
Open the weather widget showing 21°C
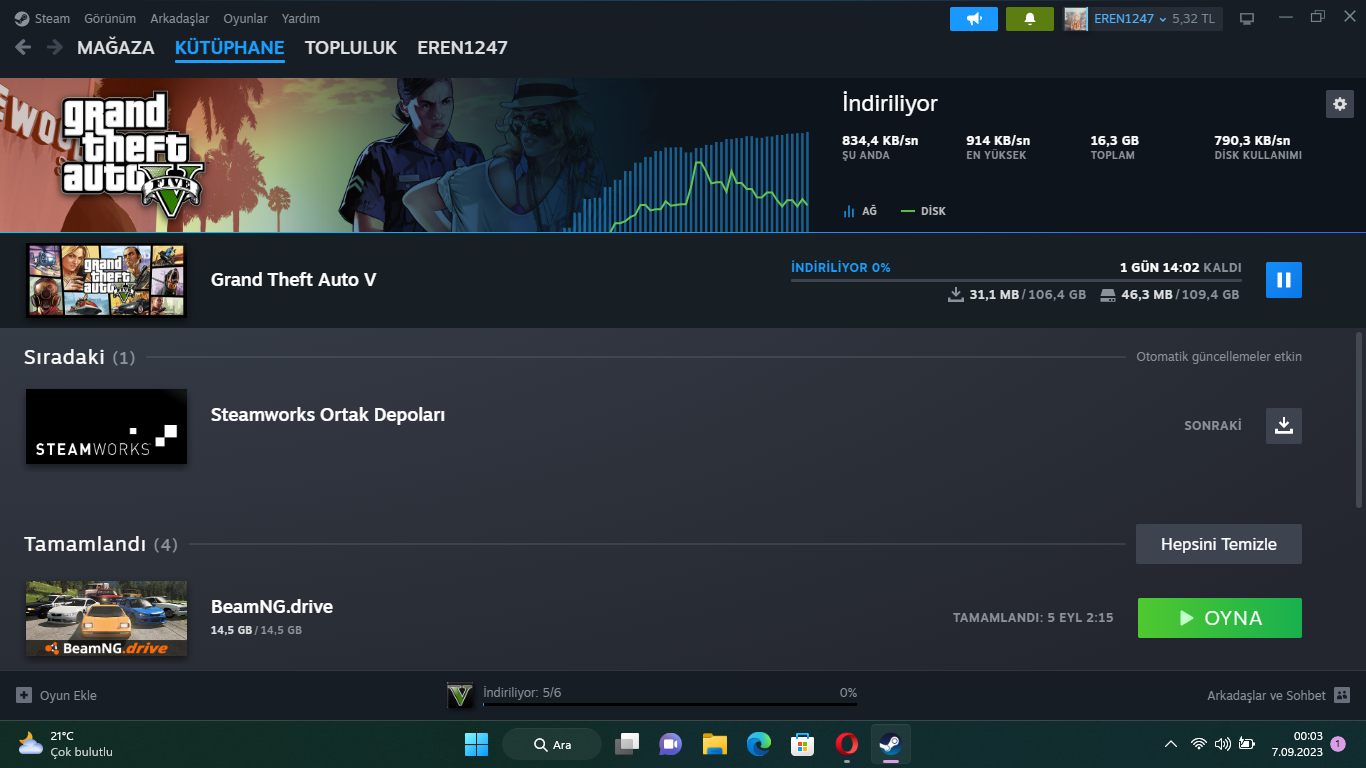(x=66, y=744)
